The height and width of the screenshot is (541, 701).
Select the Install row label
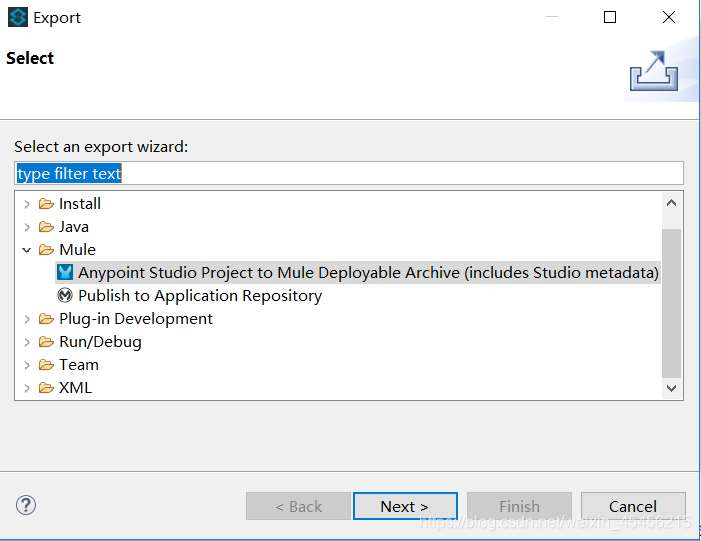[x=80, y=203]
